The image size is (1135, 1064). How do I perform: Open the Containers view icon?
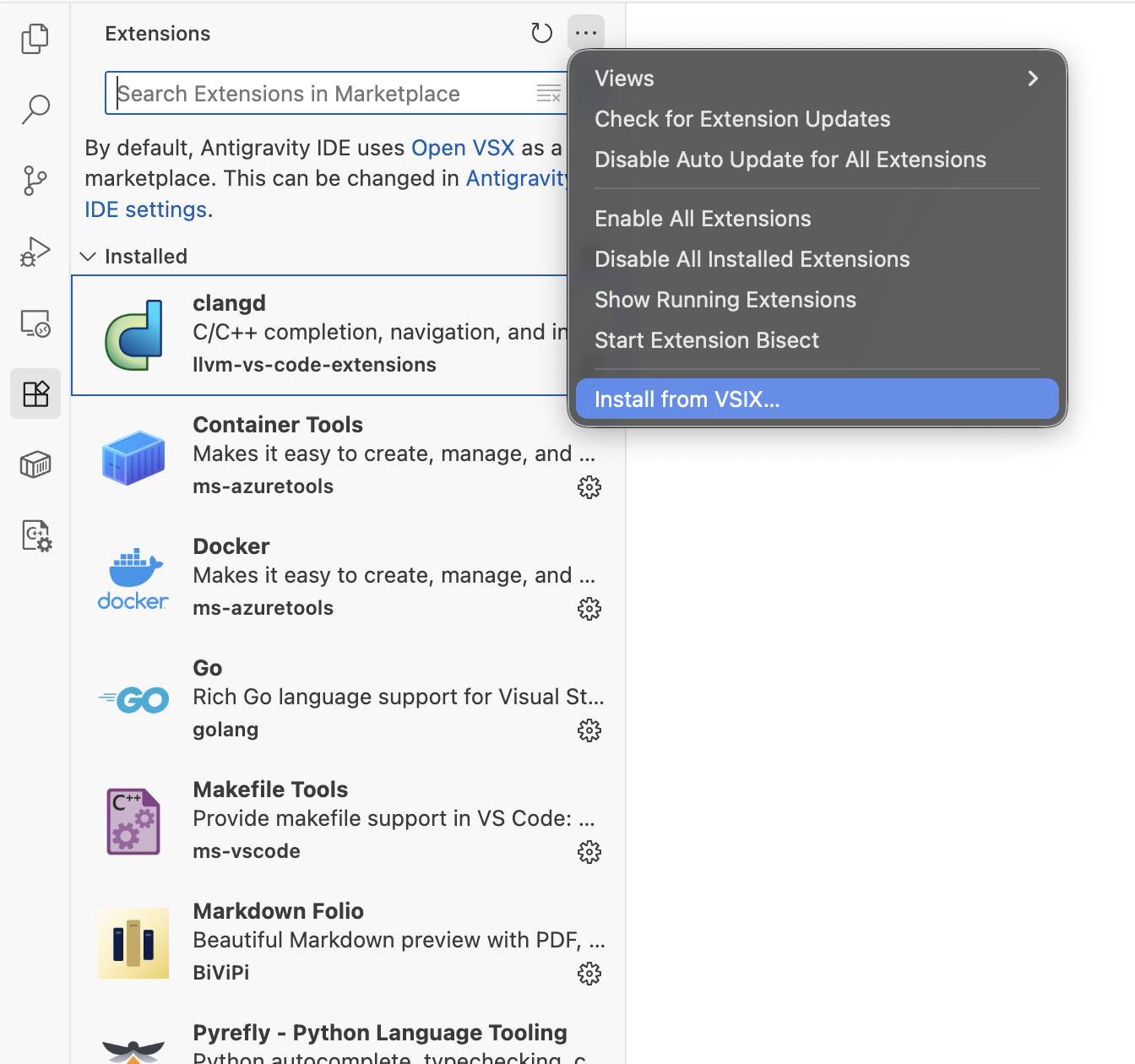pos(35,464)
